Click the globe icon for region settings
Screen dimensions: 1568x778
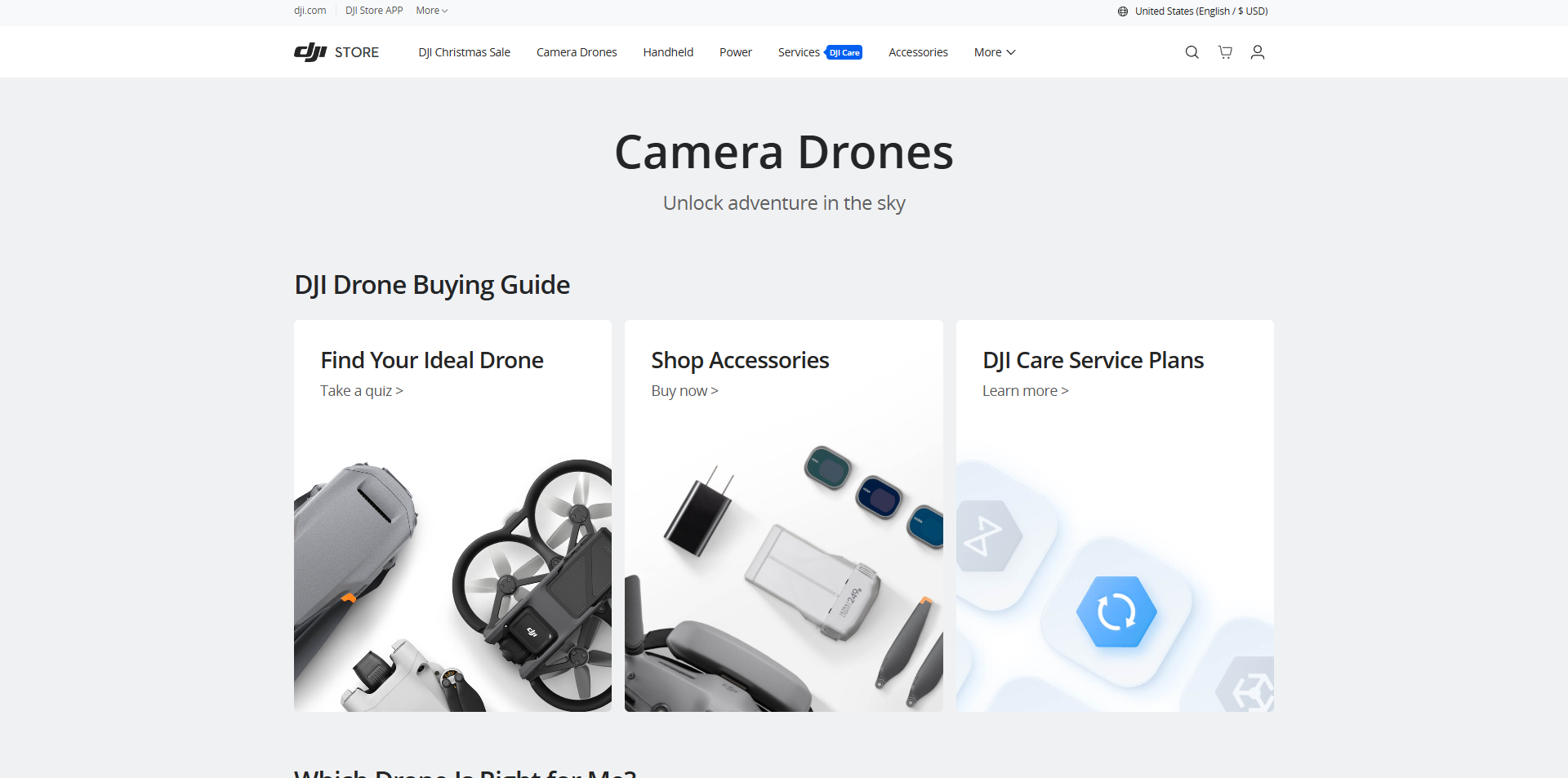click(x=1122, y=11)
